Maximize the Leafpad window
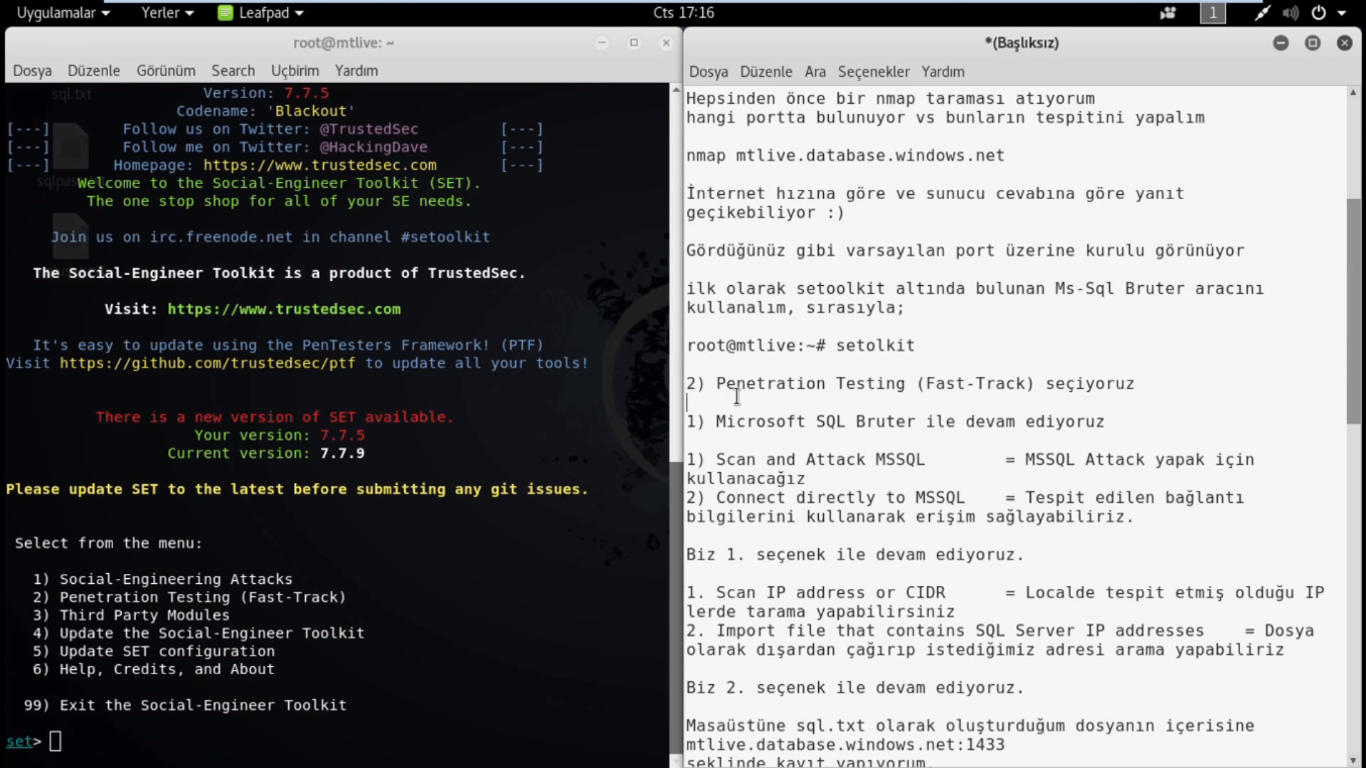Image resolution: width=1366 pixels, height=768 pixels. pyautogui.click(x=1313, y=43)
